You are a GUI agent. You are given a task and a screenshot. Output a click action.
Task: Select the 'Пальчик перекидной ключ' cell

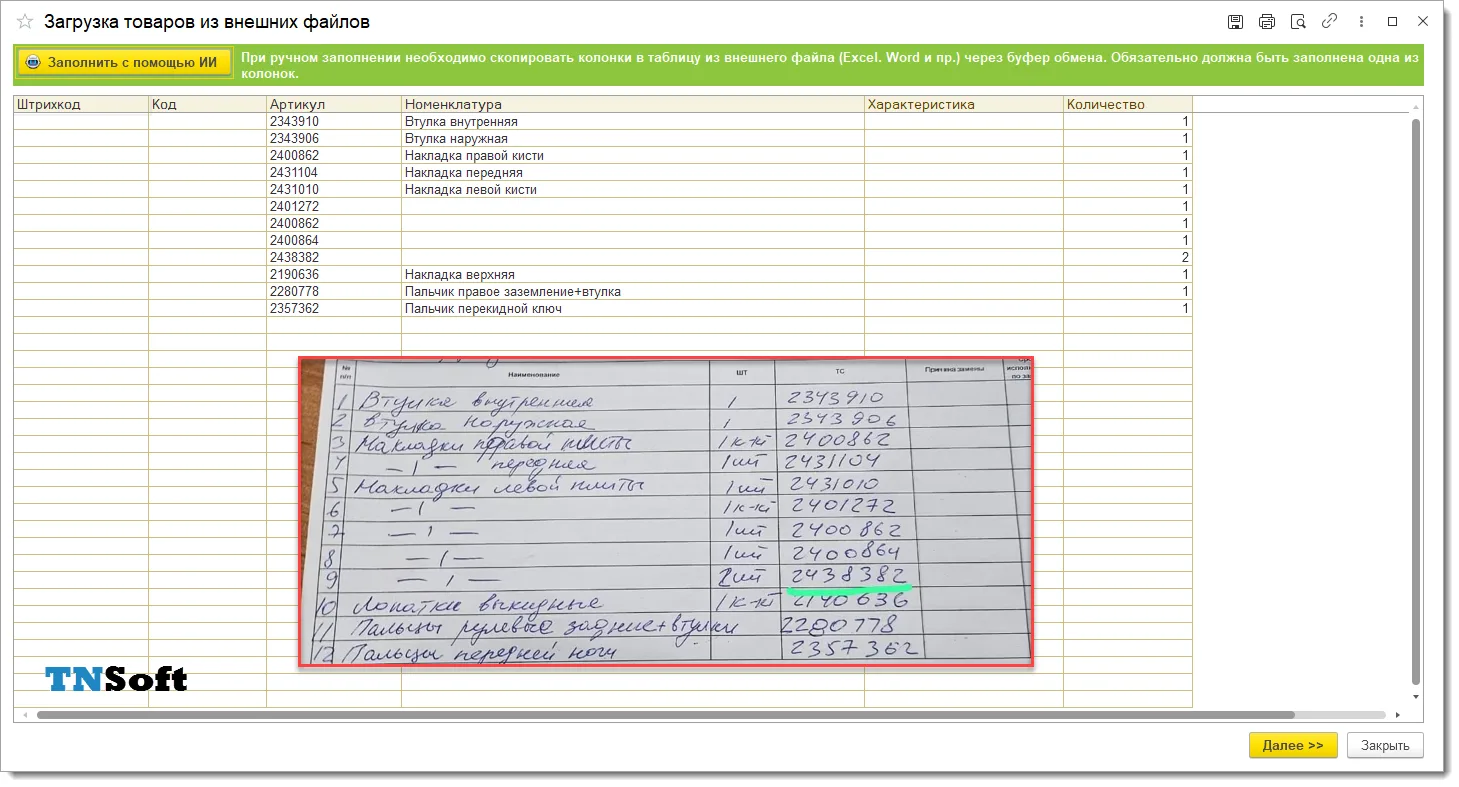(633, 308)
